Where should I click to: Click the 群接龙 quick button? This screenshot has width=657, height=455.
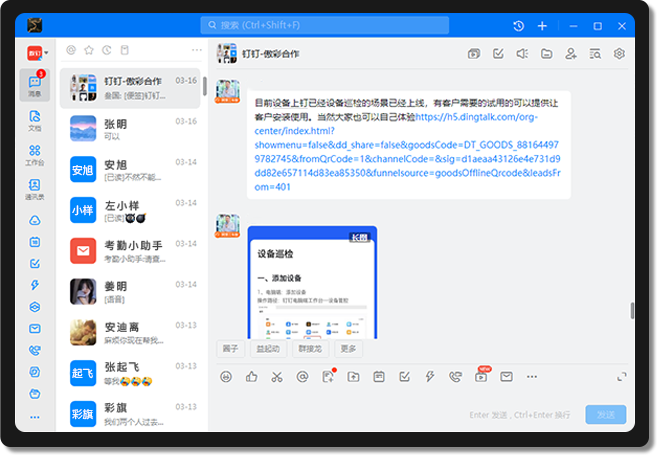coord(310,349)
